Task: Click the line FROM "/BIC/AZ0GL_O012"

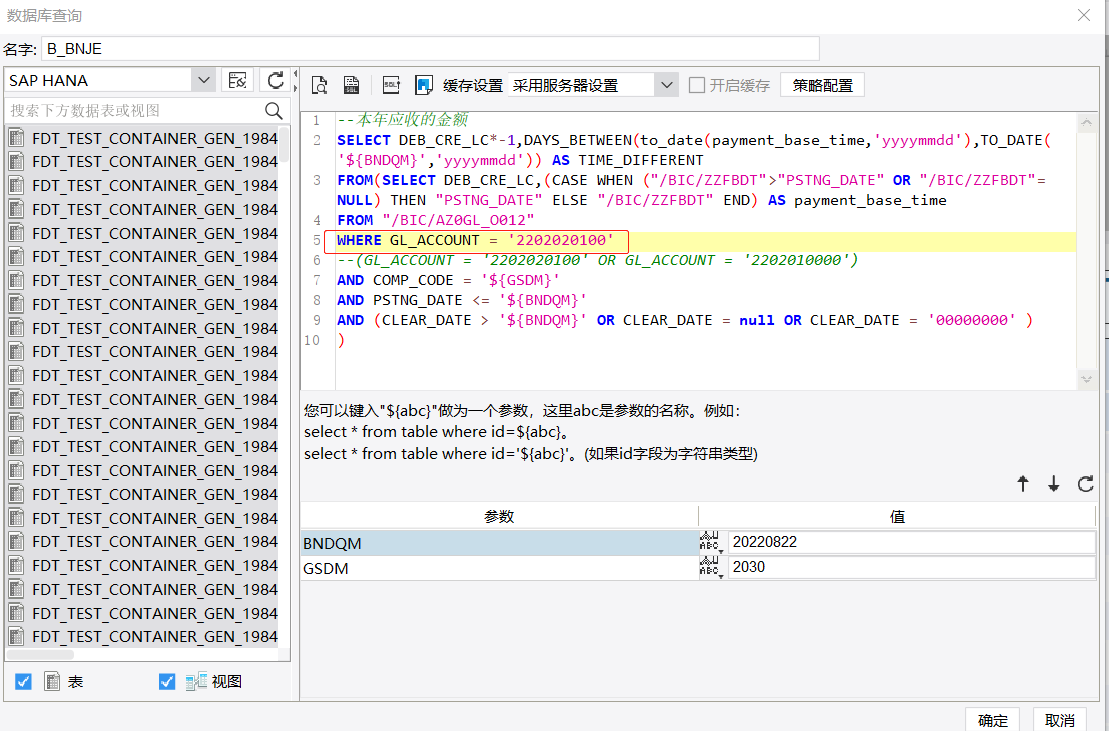Action: click(436, 220)
